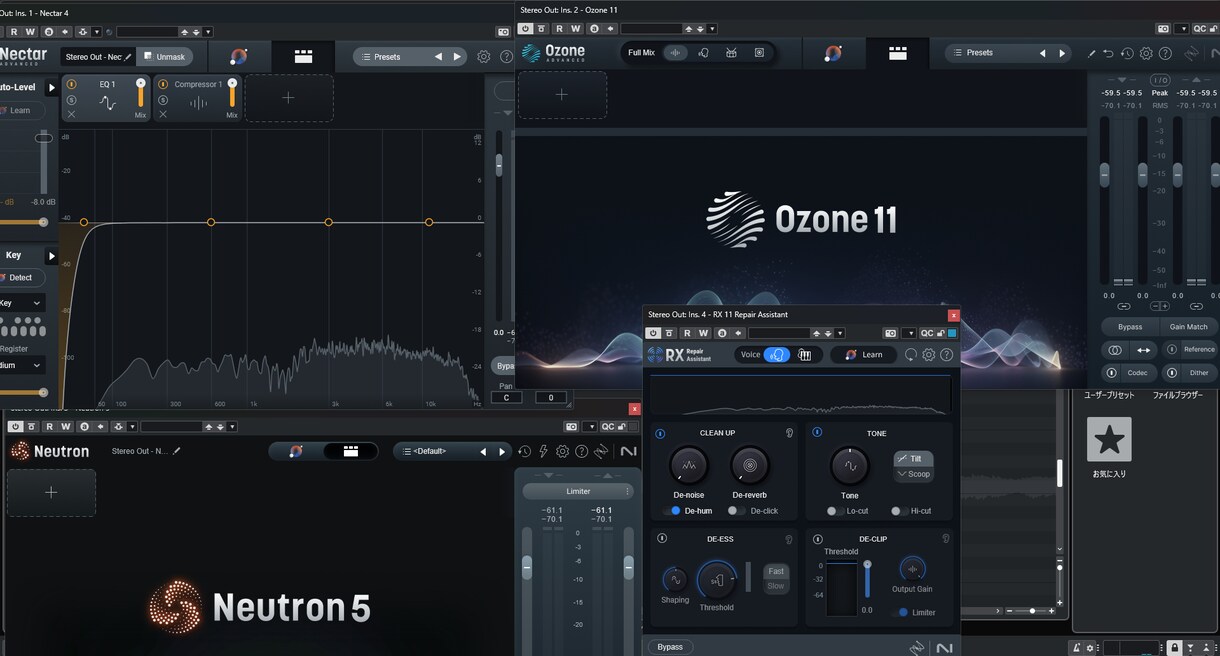
Task: Switch to the modules view tab in Nectar
Action: pos(303,57)
